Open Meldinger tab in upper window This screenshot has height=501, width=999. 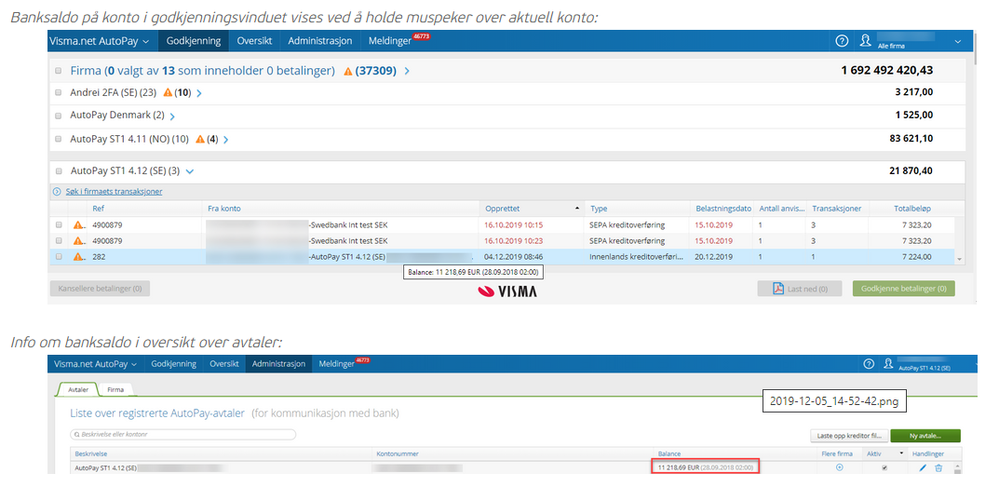coord(389,41)
